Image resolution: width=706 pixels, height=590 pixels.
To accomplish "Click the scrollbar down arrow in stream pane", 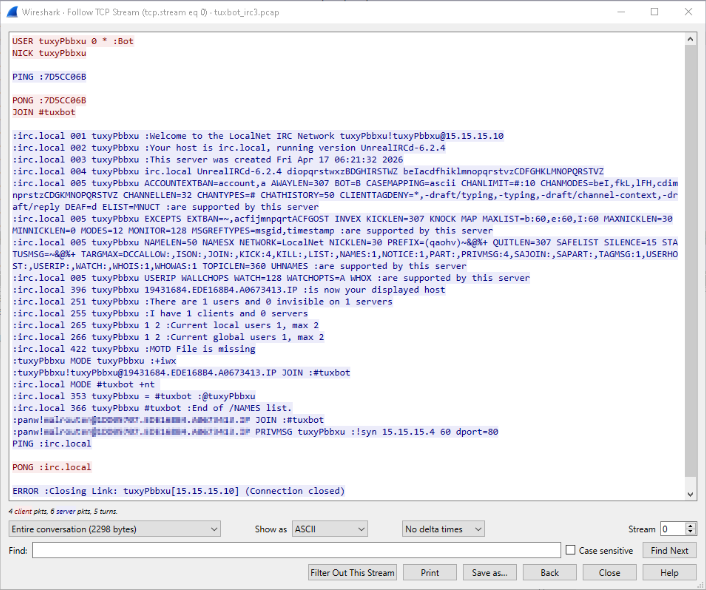I will point(691,494).
